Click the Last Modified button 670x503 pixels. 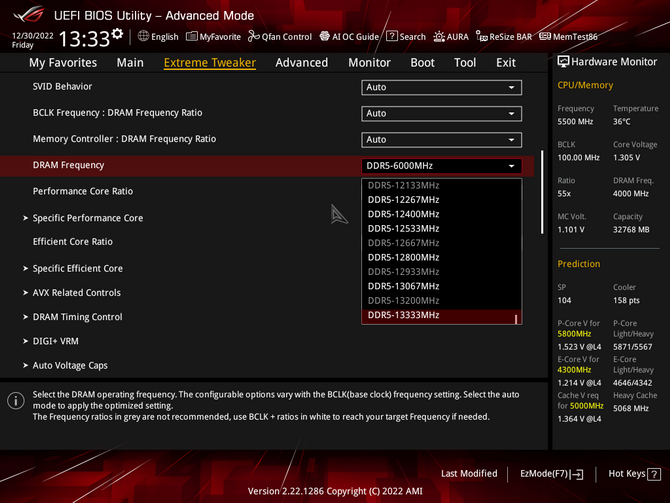click(469, 474)
